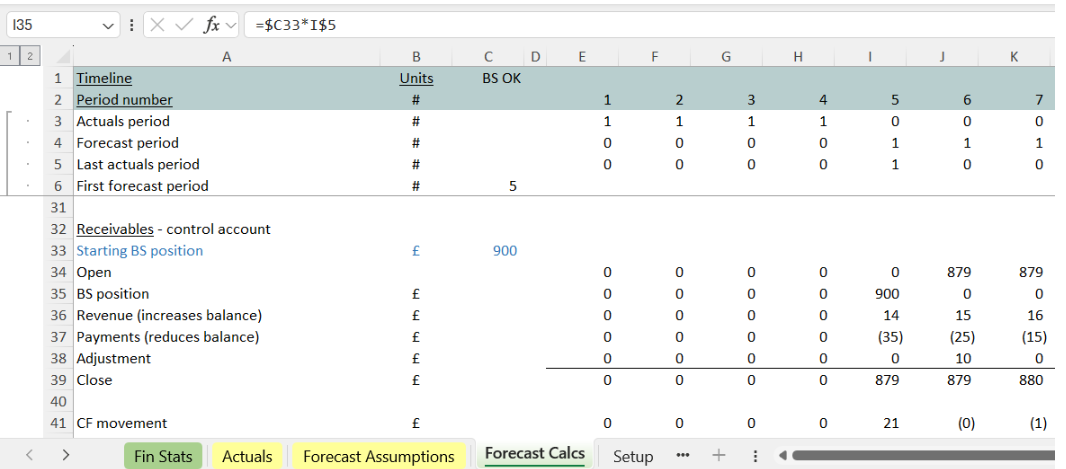Click the Select All corner triangle

62,57
